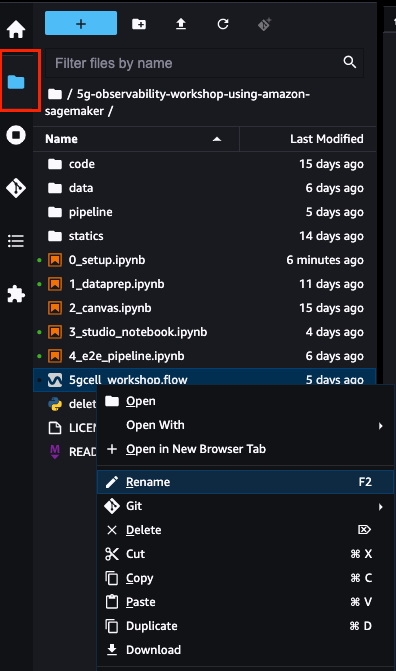
Task: Click the LICENSE file icon
Action: pyautogui.click(x=55, y=428)
